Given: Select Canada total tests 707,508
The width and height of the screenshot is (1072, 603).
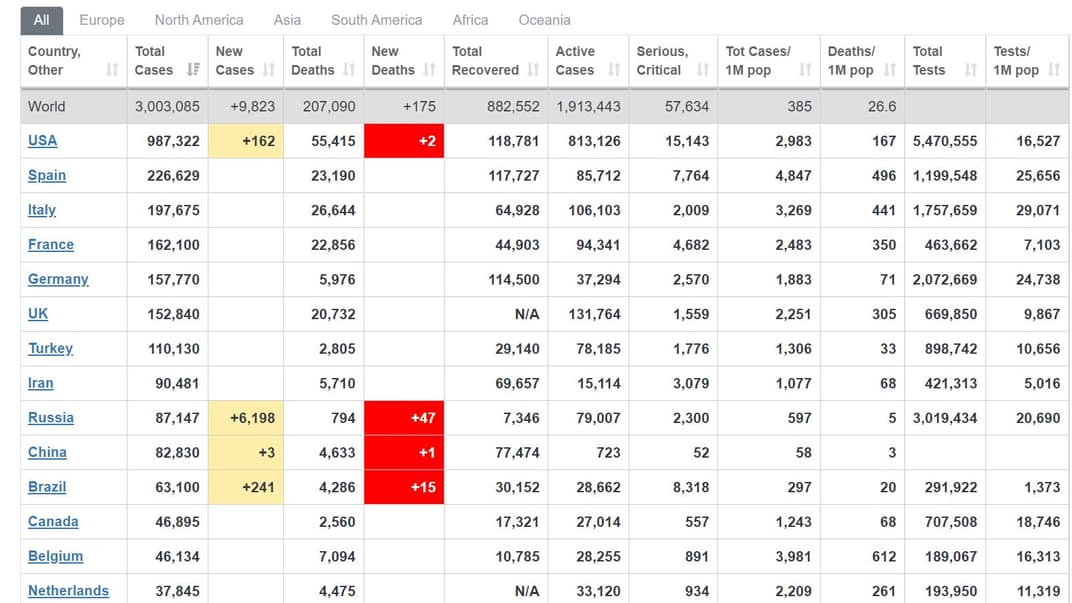Looking at the screenshot, I should [x=951, y=522].
